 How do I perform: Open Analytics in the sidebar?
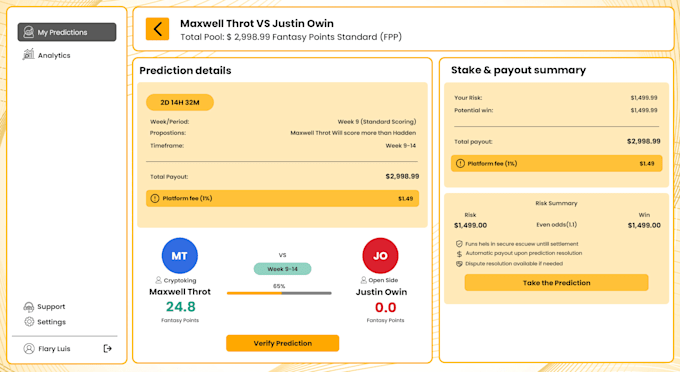point(54,55)
